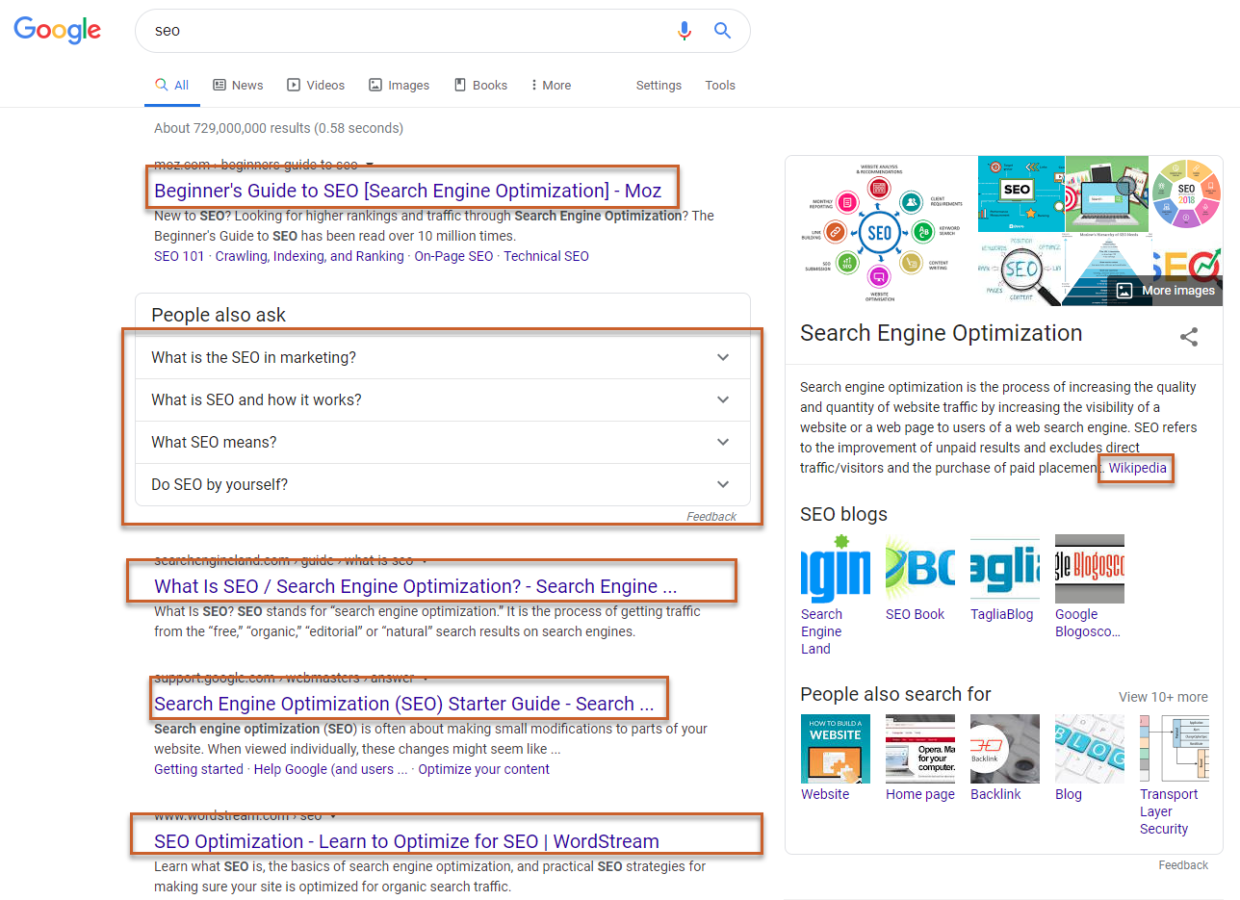Open Backlink related search thumbnail
Viewport: 1240px width, 900px height.
coord(1005,749)
